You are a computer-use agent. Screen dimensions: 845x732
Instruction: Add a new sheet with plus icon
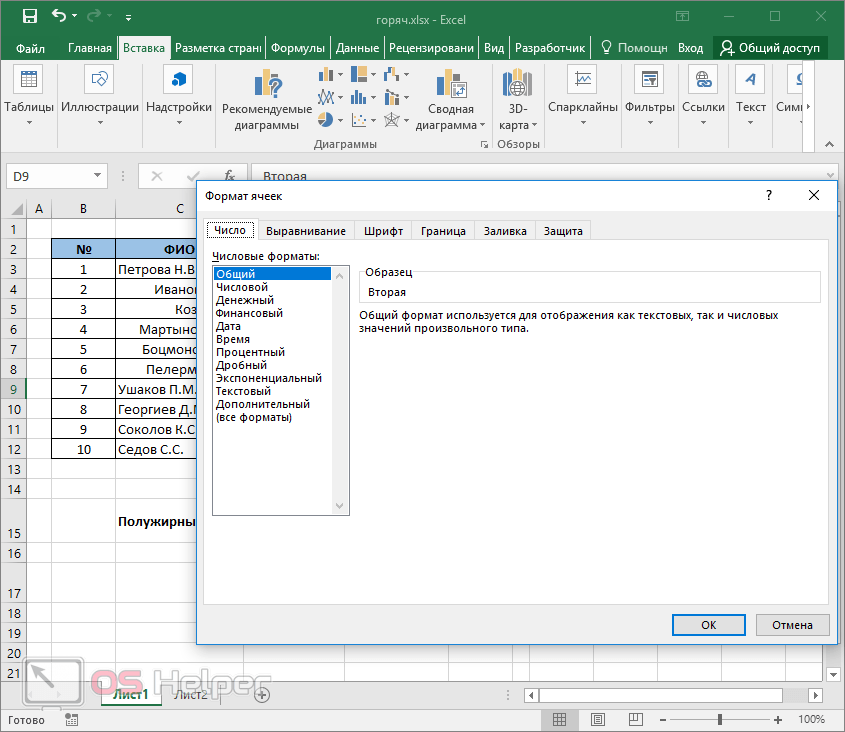[262, 694]
